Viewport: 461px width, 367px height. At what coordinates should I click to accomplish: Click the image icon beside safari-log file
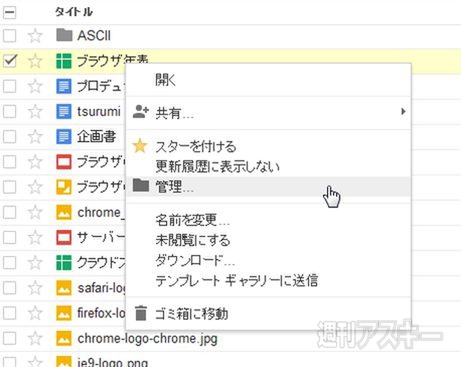click(64, 288)
